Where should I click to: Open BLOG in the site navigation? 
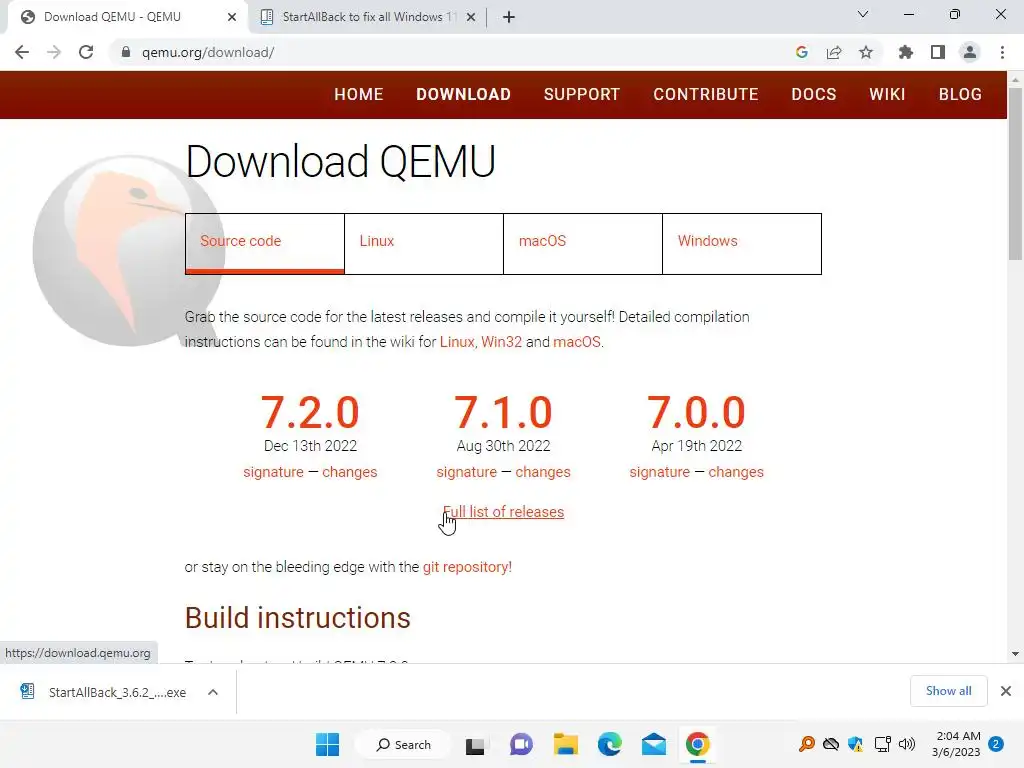pyautogui.click(x=960, y=95)
